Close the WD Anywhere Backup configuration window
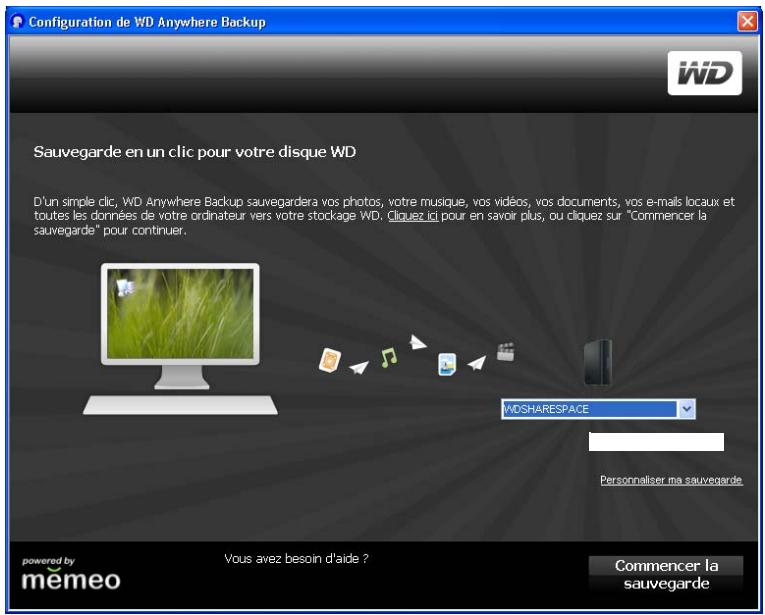Screen dimensions: 765x615 tap(747, 21)
